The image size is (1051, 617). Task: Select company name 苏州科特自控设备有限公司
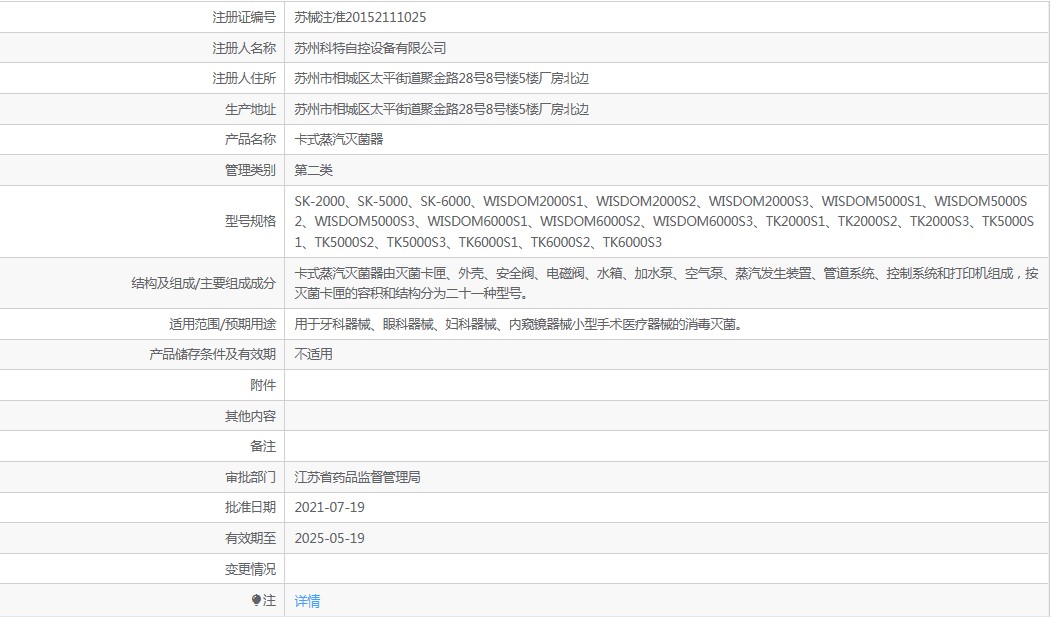pos(370,48)
